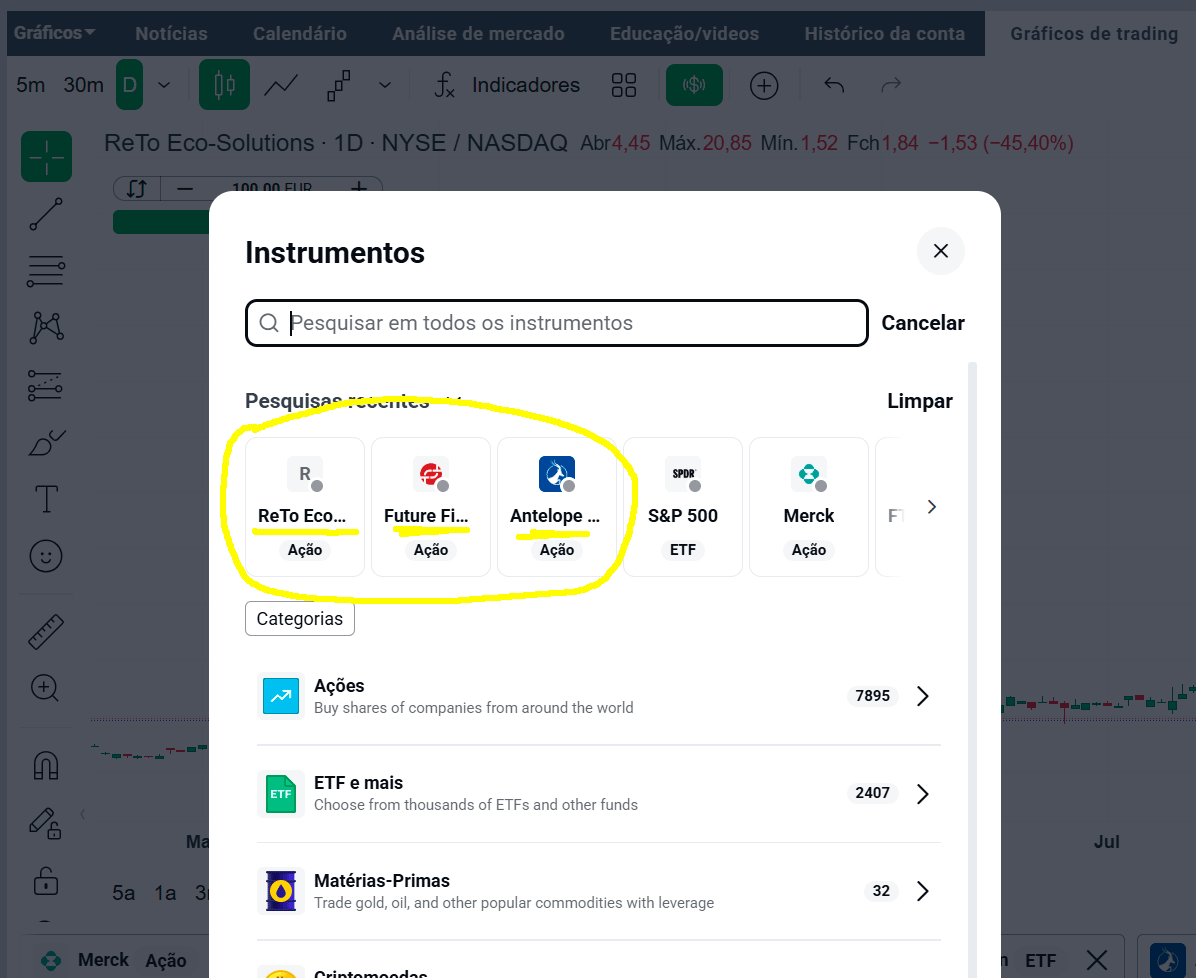1196x978 pixels.
Task: Switch to candlestick chart style
Action: click(224, 85)
